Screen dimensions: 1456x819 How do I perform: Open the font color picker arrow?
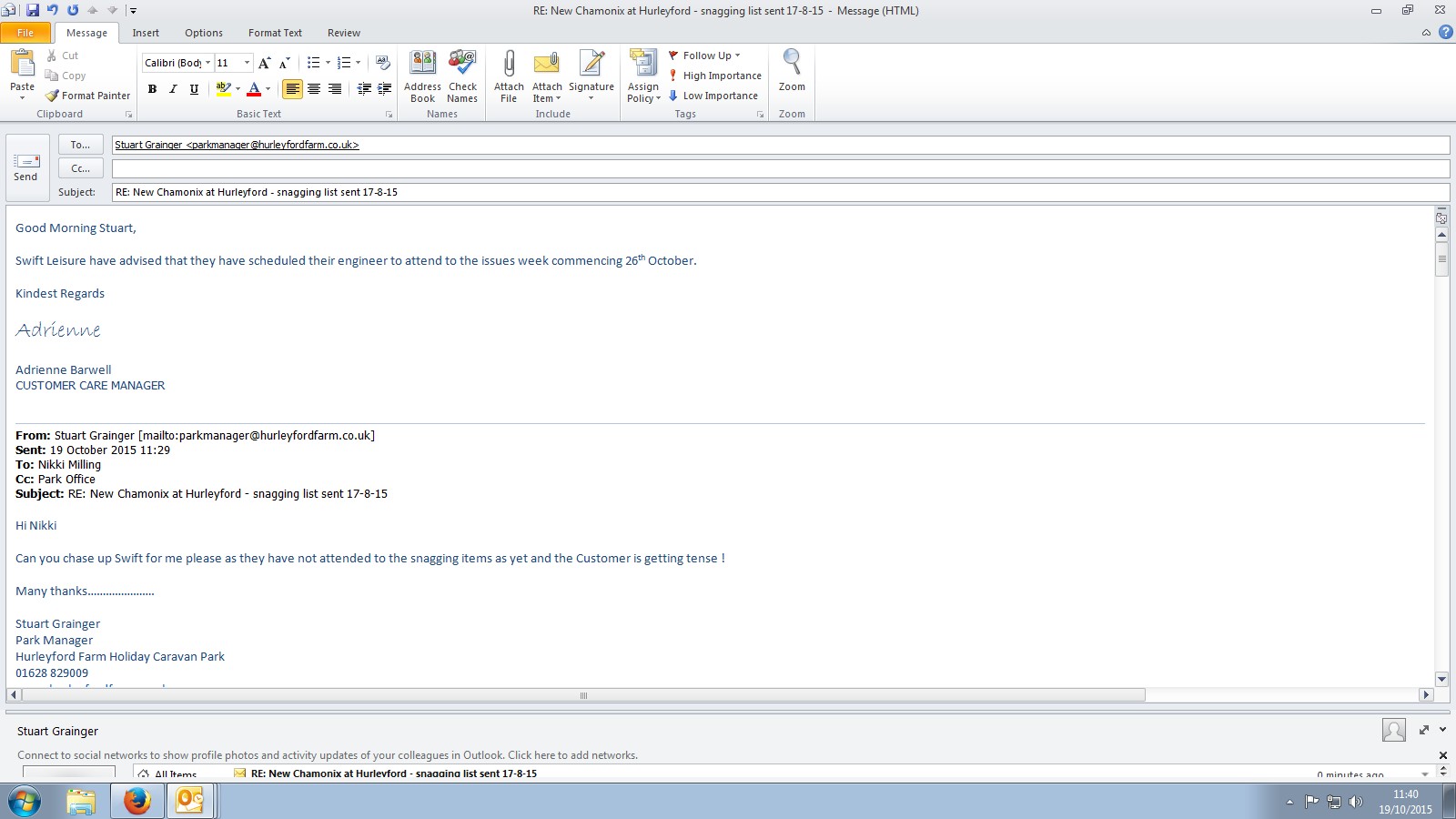click(x=268, y=89)
